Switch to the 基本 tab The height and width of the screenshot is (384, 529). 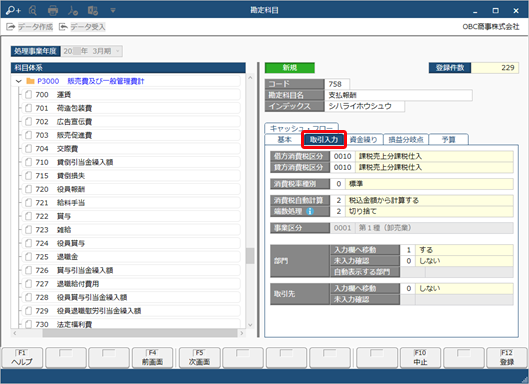pos(284,140)
